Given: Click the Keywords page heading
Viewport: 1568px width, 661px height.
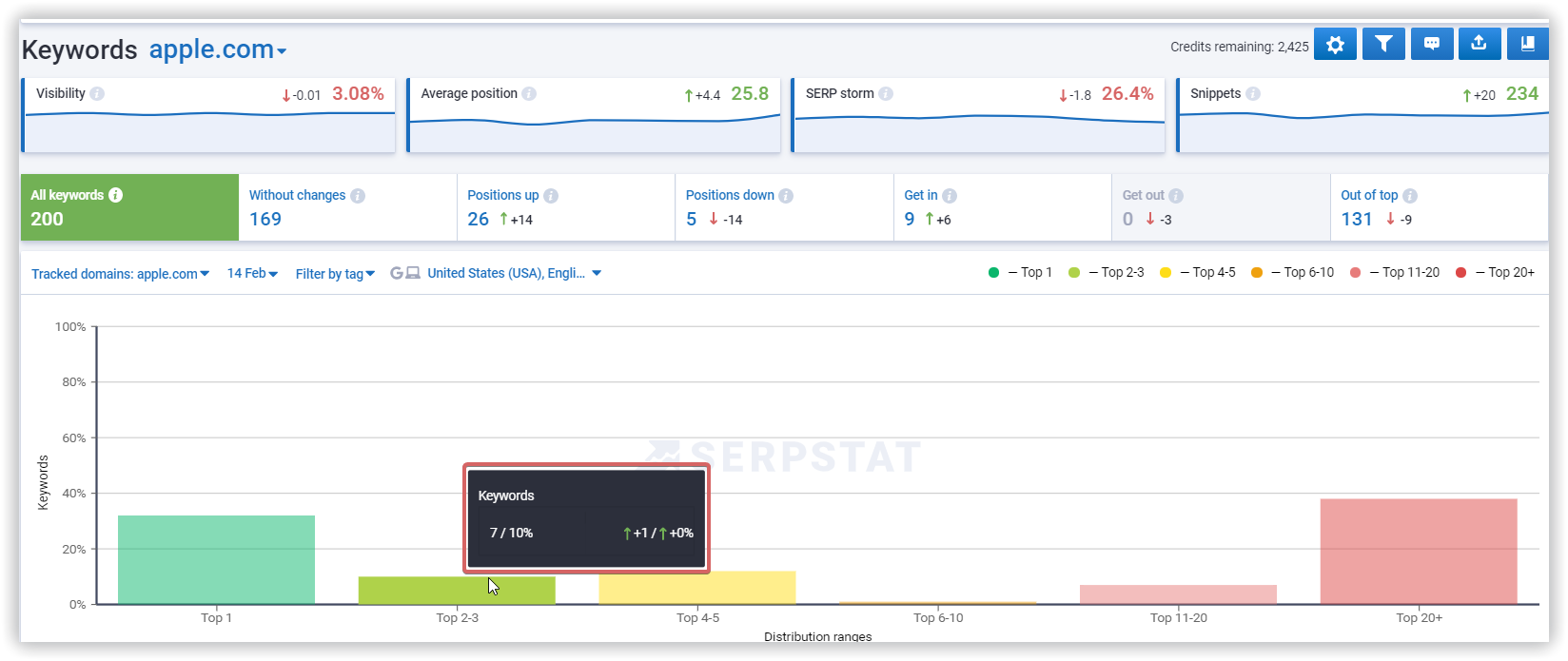Looking at the screenshot, I should (x=80, y=49).
